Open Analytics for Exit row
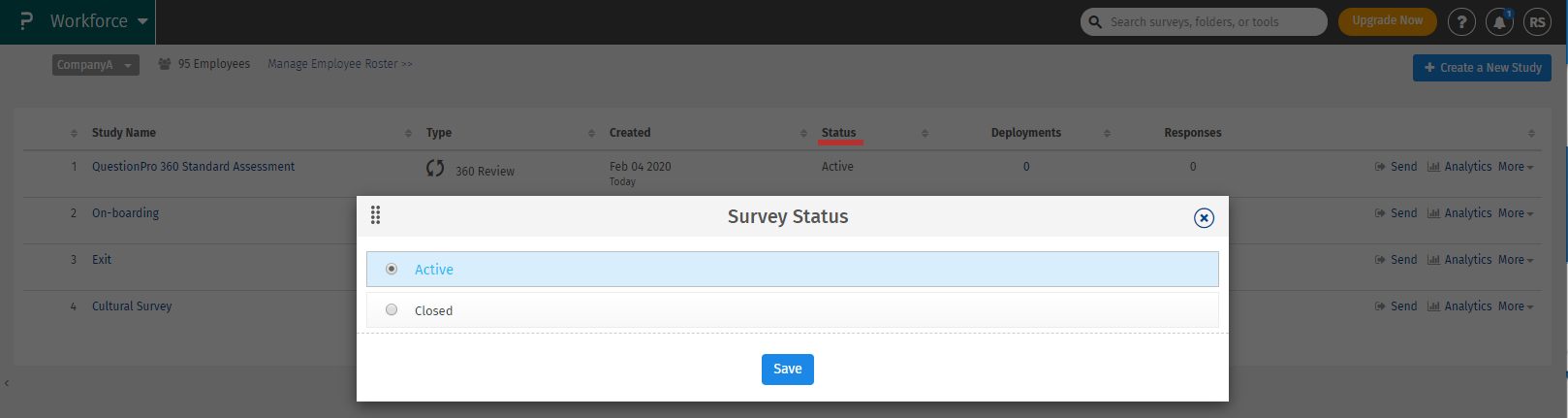1568x418 pixels. (1459, 260)
